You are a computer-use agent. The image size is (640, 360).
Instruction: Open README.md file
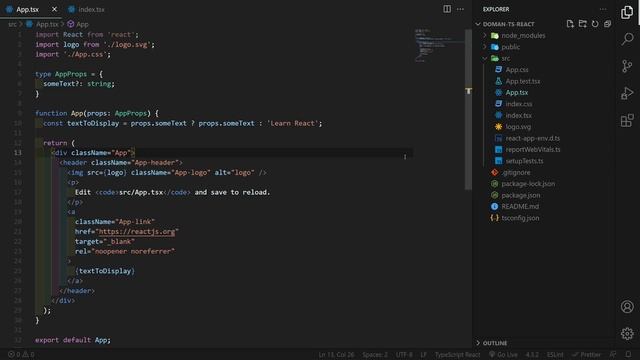pos(520,207)
